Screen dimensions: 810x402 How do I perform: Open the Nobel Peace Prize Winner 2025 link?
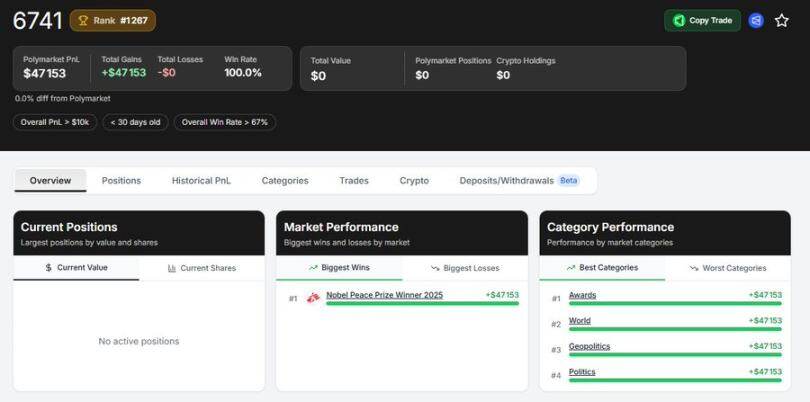coord(384,295)
